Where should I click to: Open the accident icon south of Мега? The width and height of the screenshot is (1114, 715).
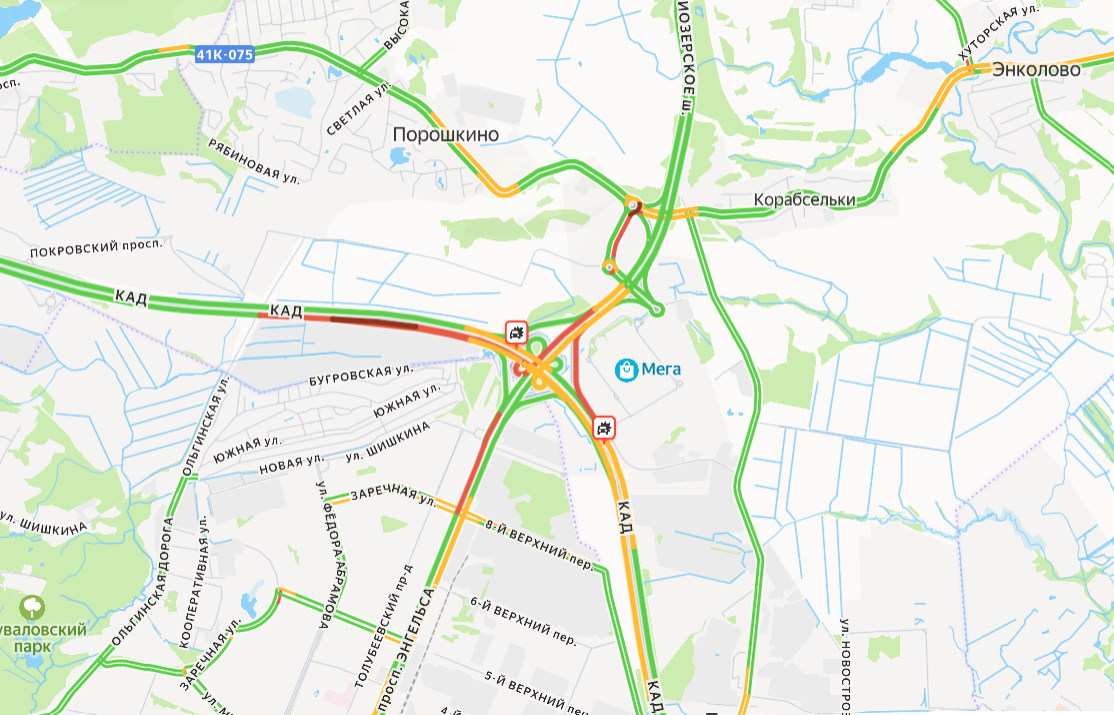pyautogui.click(x=604, y=428)
